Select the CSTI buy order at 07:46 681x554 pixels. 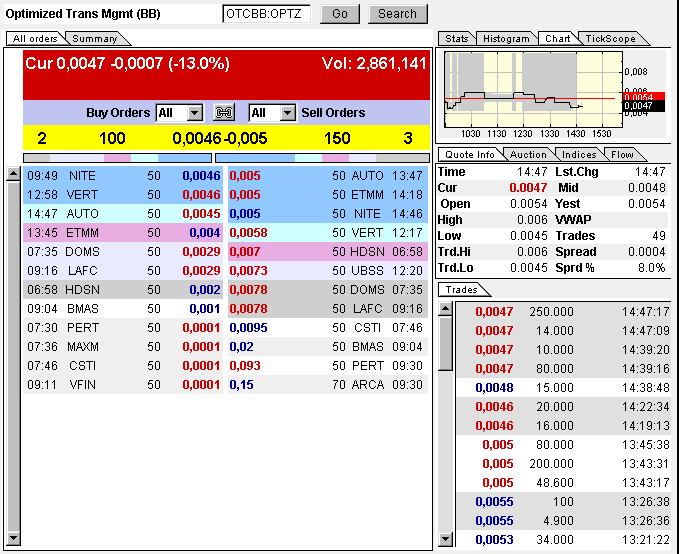[x=123, y=366]
